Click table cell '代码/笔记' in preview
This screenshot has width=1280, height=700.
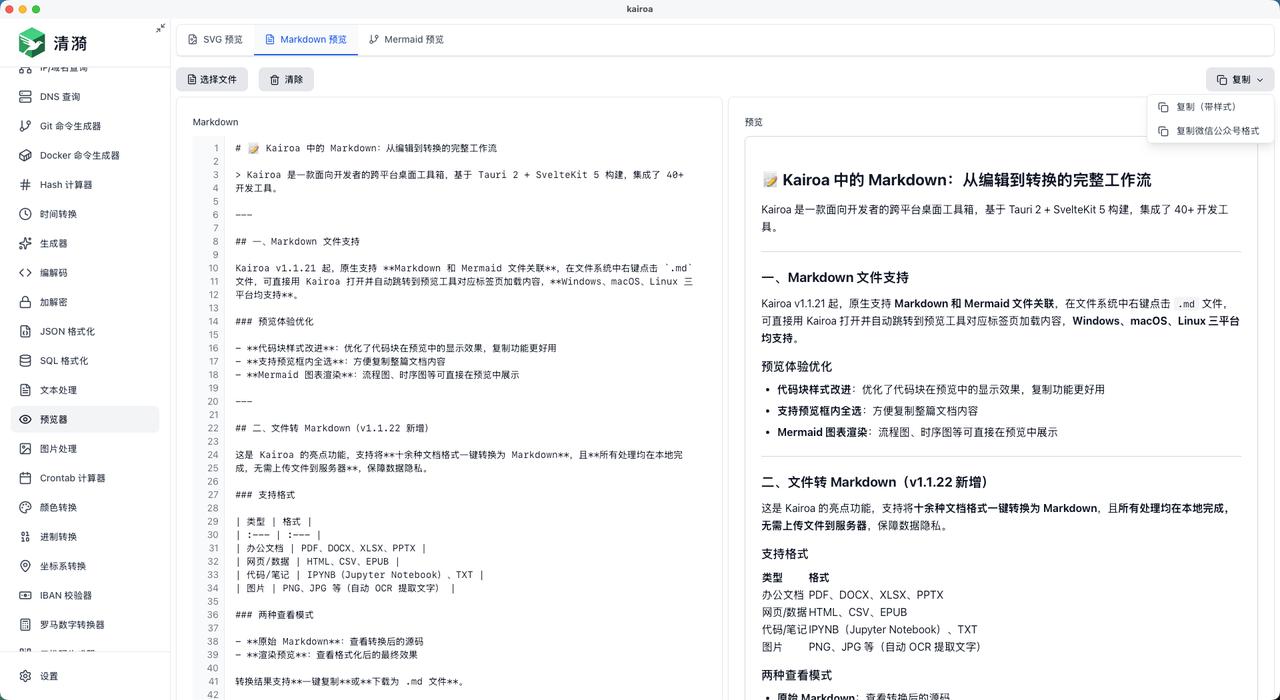click(x=784, y=630)
